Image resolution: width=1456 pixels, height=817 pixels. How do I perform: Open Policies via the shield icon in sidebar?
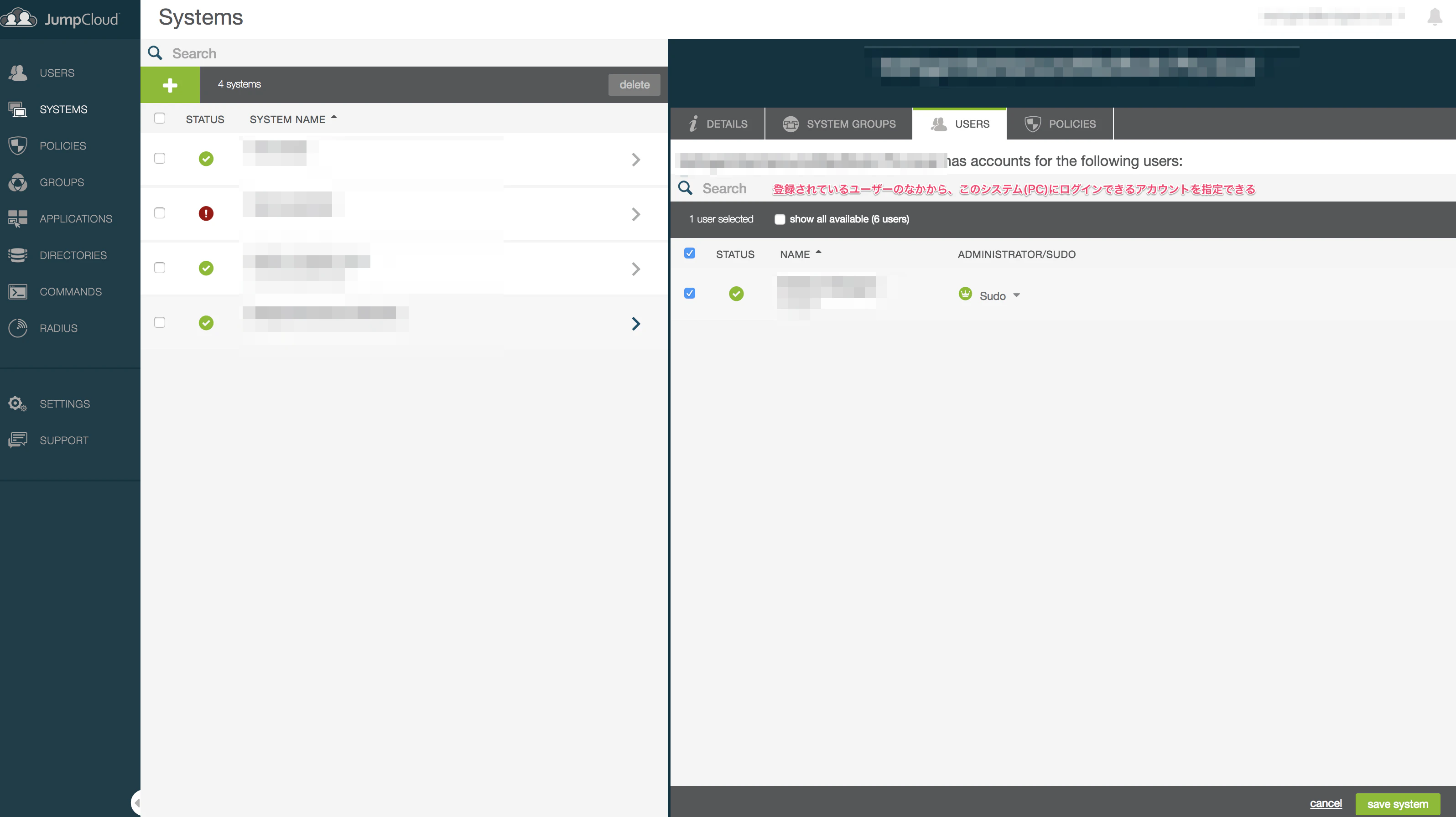(17, 146)
